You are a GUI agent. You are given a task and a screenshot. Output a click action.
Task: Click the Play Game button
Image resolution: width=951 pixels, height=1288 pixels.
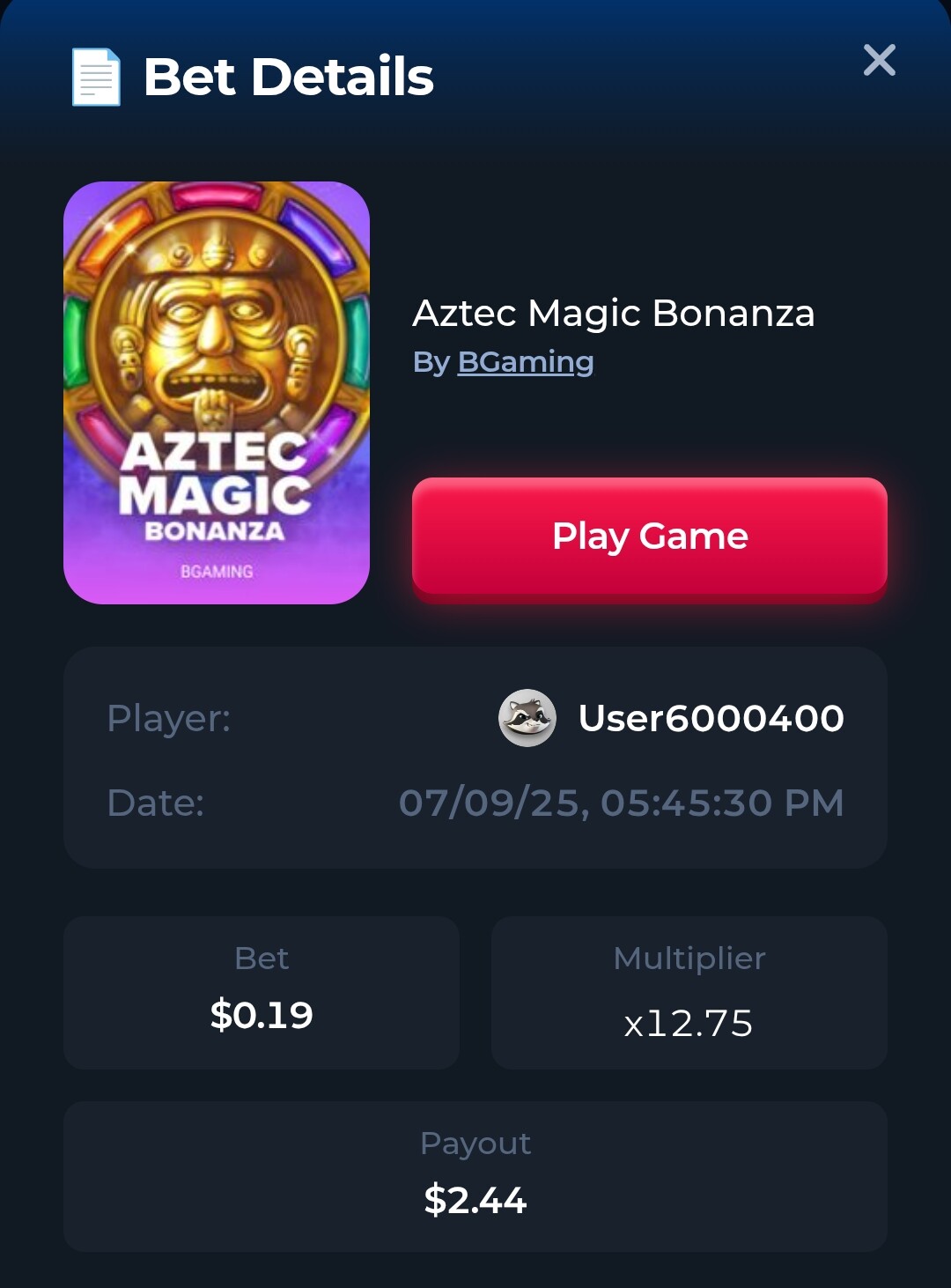[x=650, y=537]
